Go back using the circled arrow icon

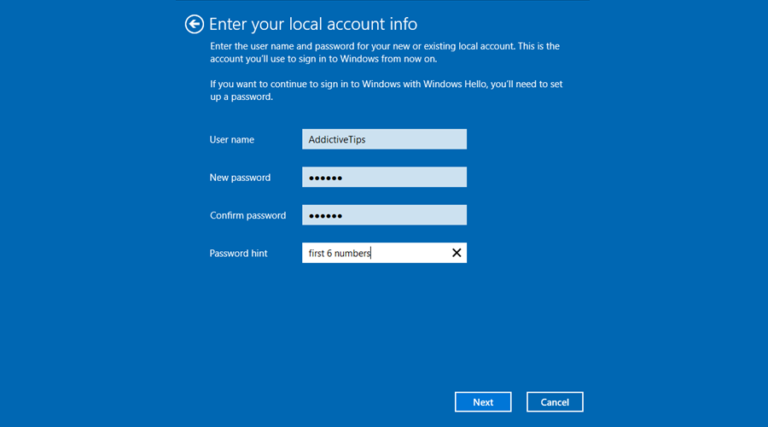194,24
